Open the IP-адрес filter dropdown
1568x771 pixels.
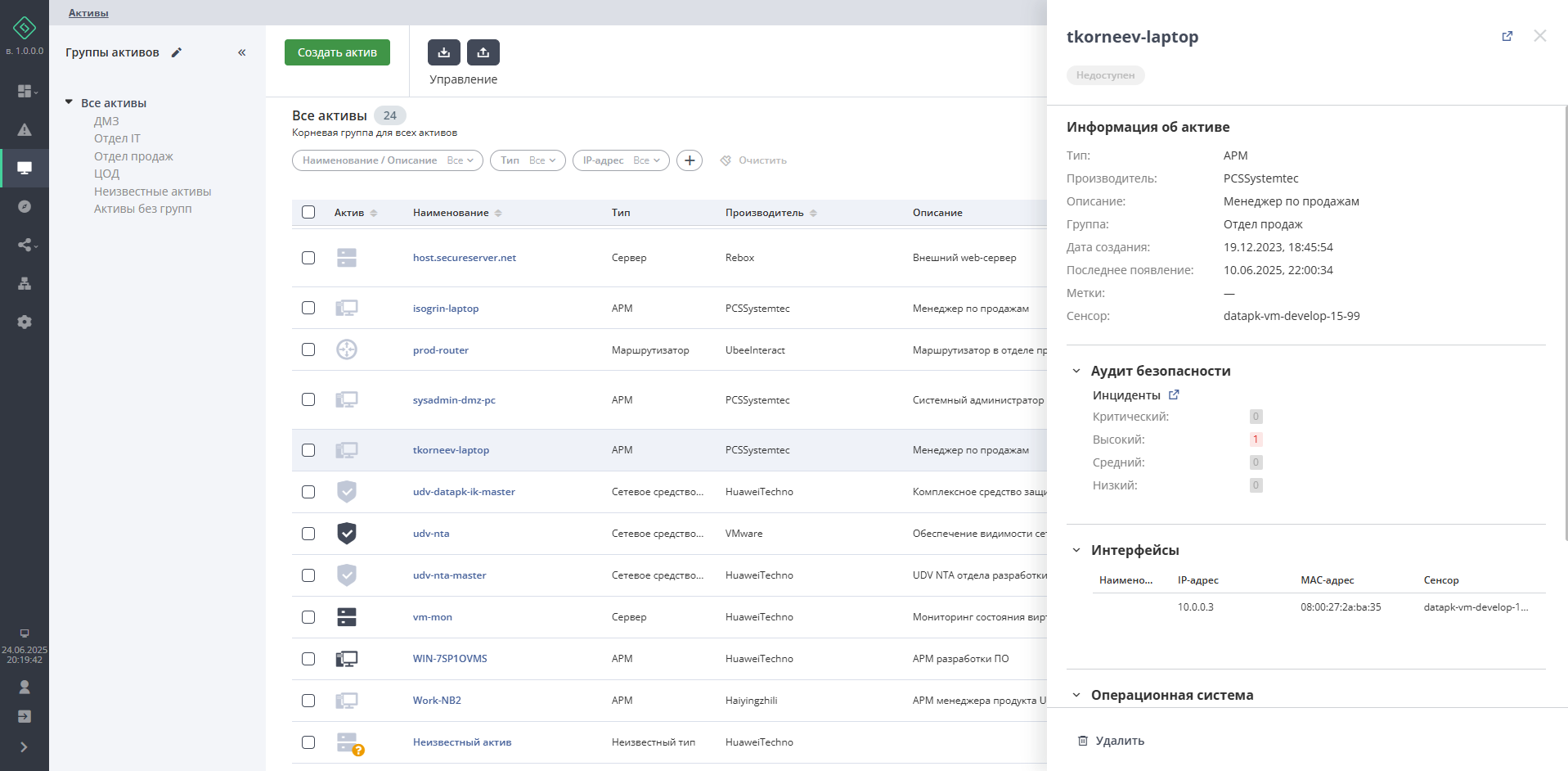coord(621,160)
